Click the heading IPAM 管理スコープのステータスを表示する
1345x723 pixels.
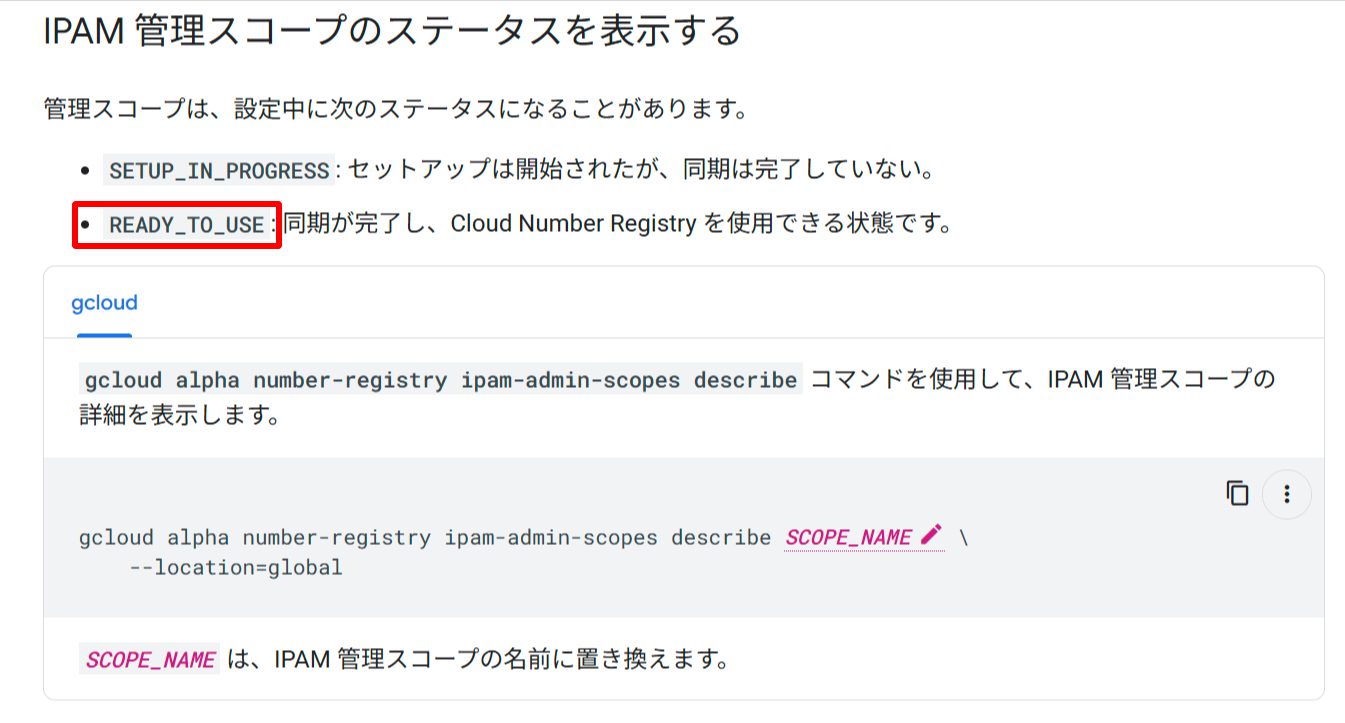coord(388,32)
